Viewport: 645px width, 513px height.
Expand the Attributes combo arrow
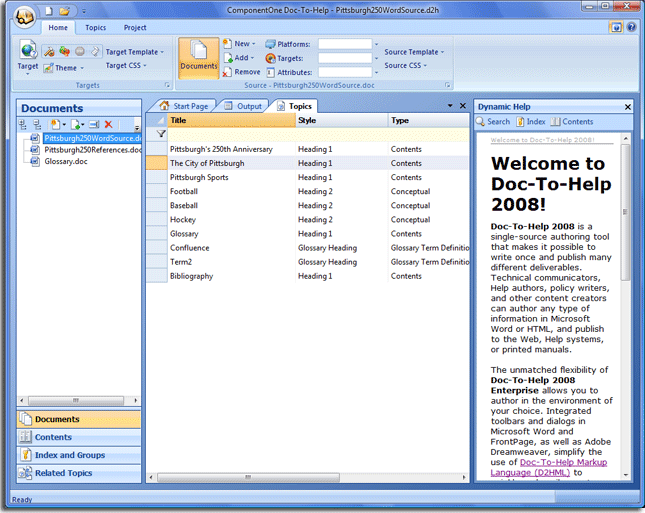(376, 72)
